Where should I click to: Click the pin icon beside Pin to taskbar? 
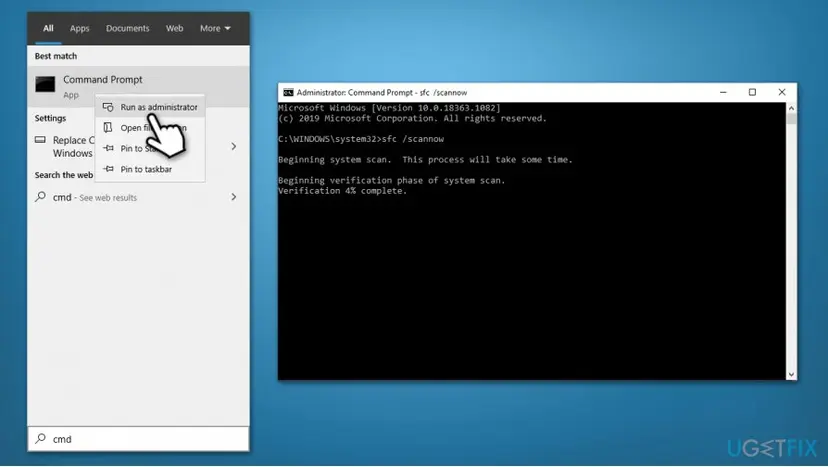point(108,169)
